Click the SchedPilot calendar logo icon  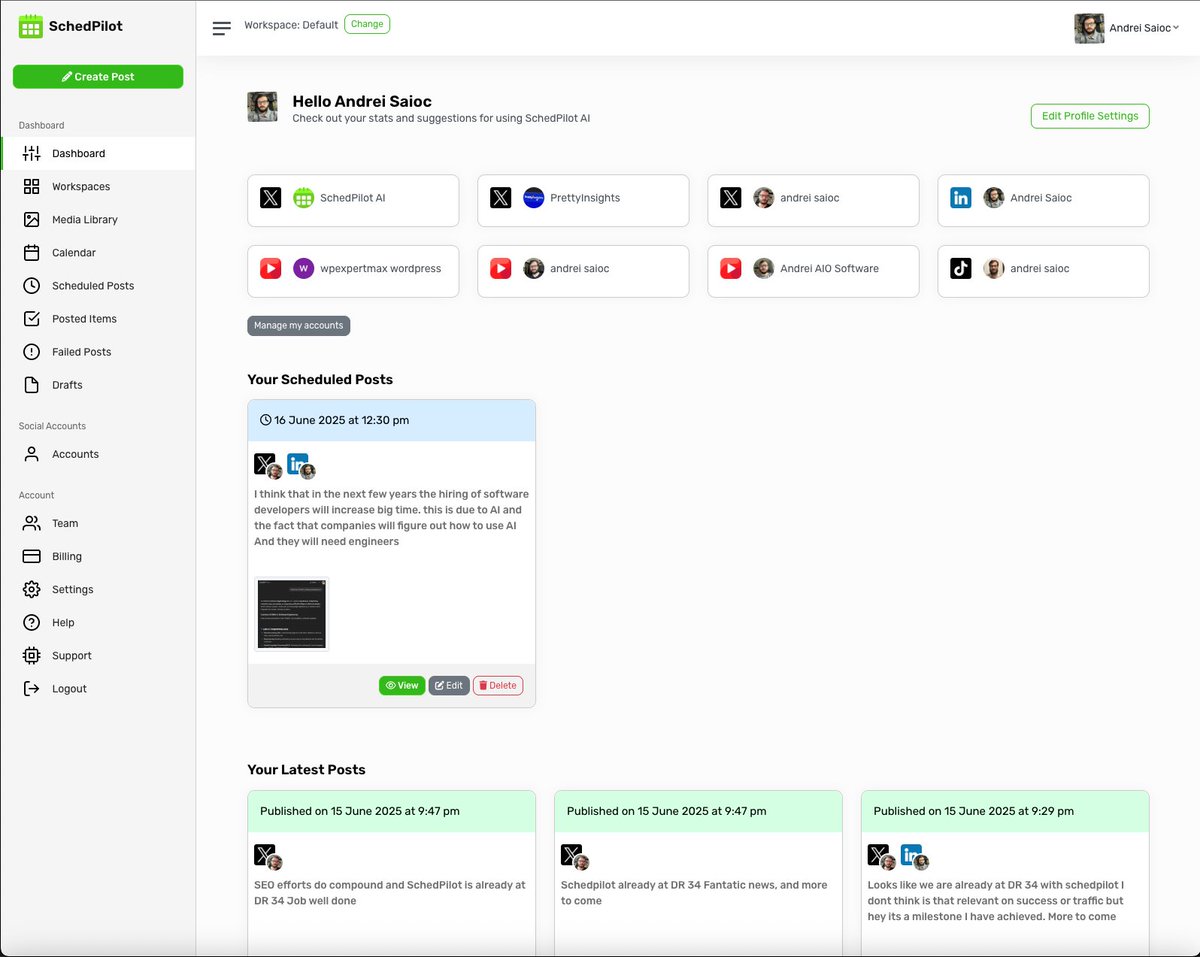pyautogui.click(x=31, y=26)
